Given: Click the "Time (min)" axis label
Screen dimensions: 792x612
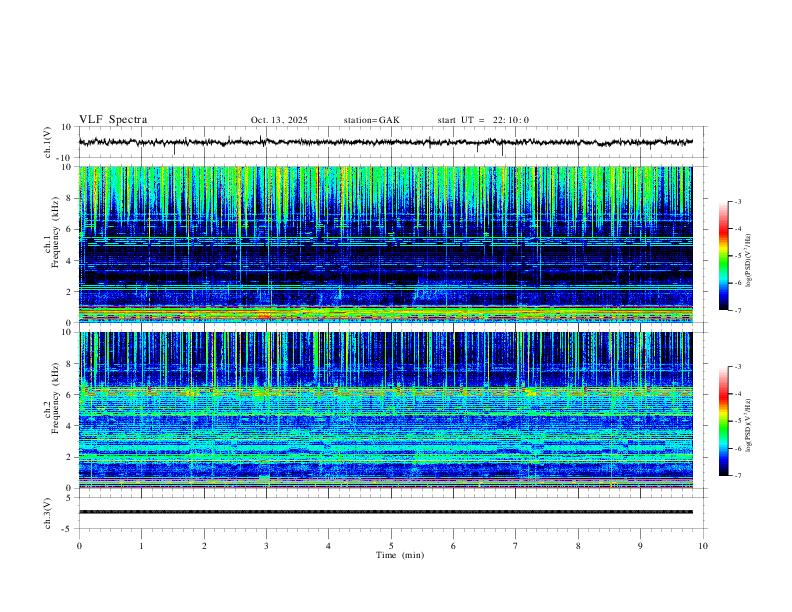Looking at the screenshot, I should 400,555.
